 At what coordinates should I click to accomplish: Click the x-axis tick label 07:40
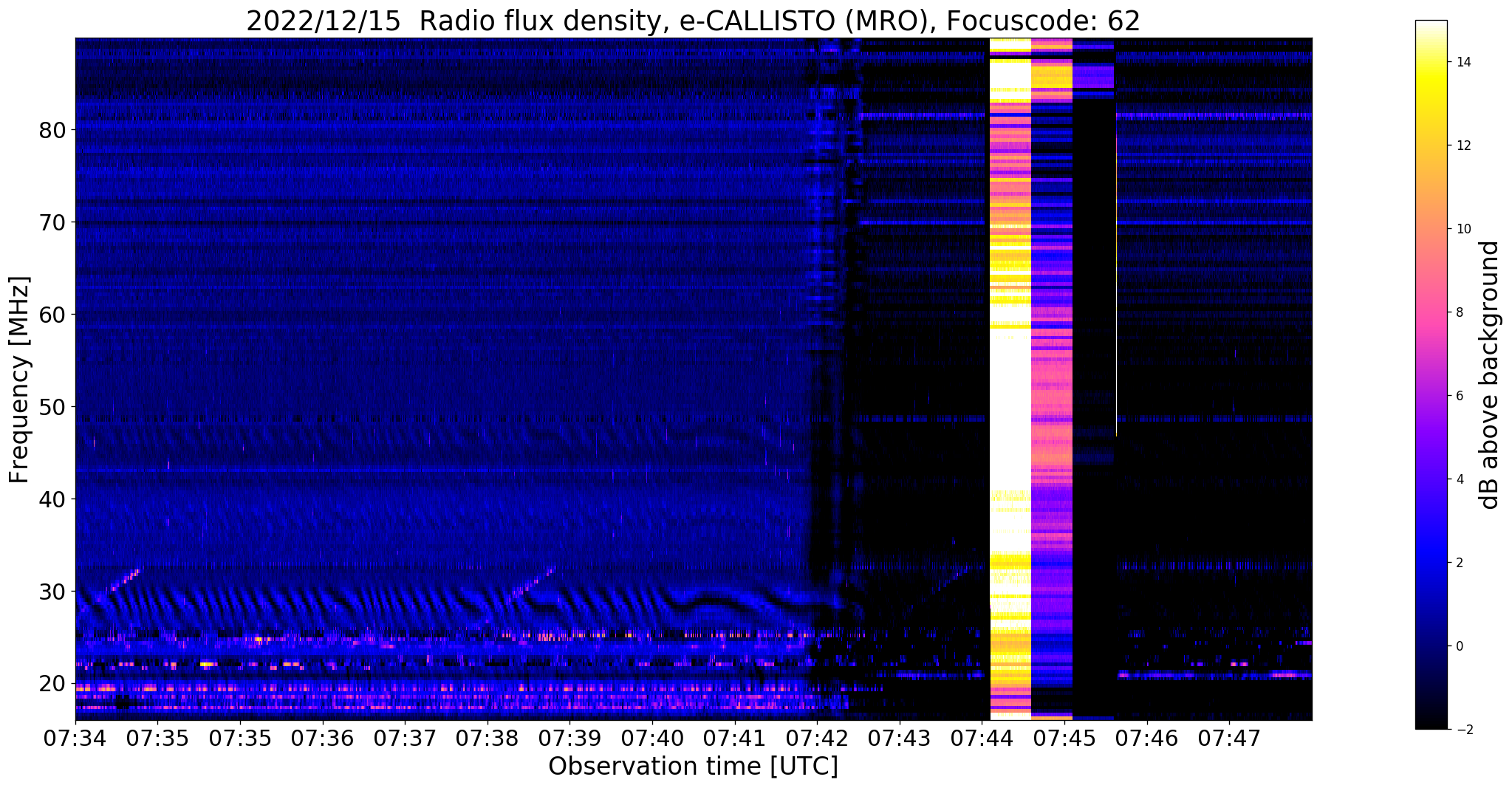[652, 738]
